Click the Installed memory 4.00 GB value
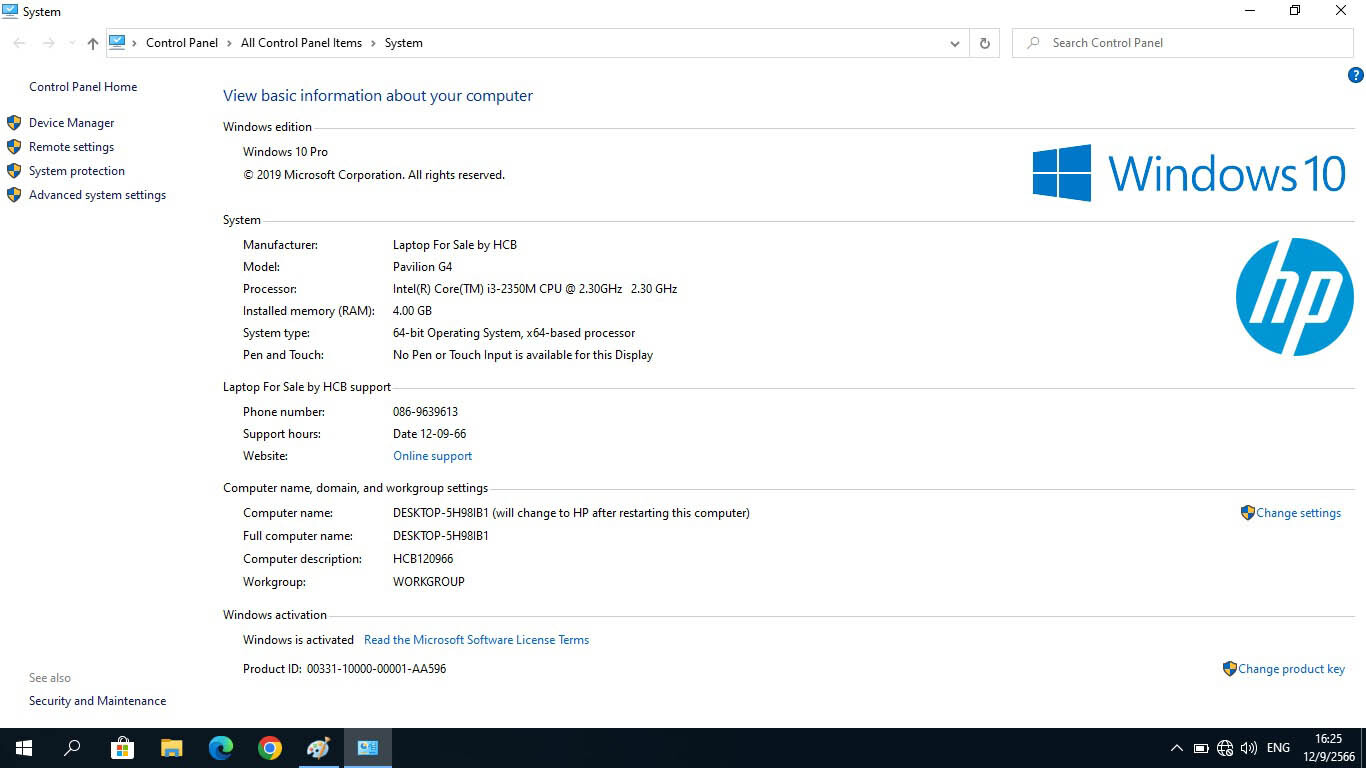 pyautogui.click(x=412, y=311)
